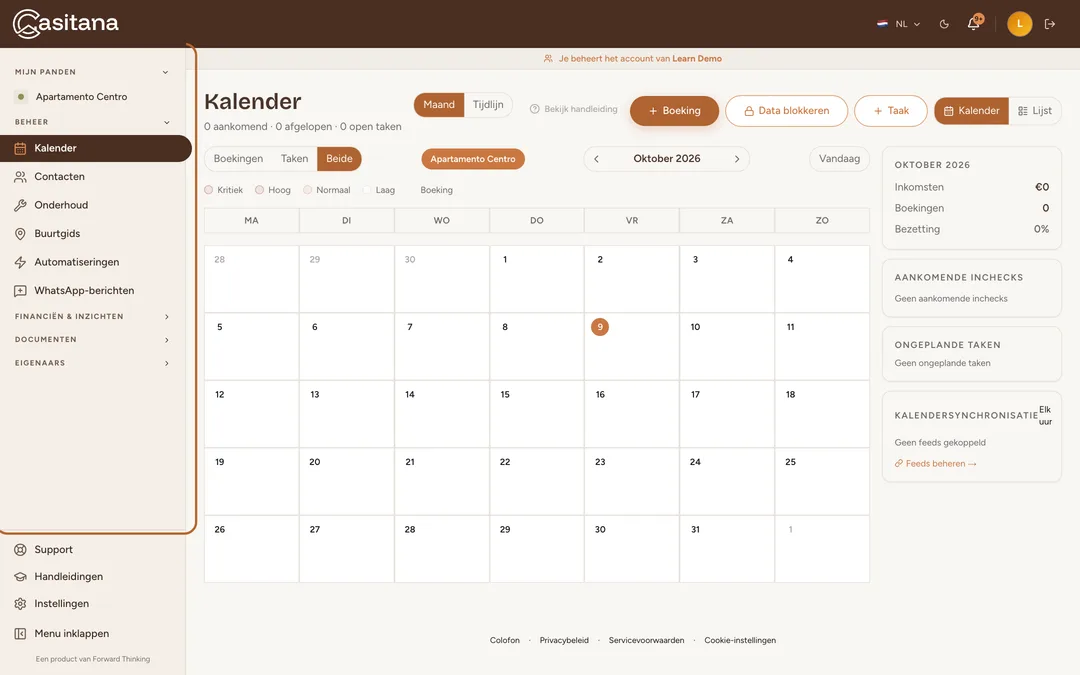The image size is (1080, 675).
Task: Click Data blokkeren button
Action: coord(786,111)
